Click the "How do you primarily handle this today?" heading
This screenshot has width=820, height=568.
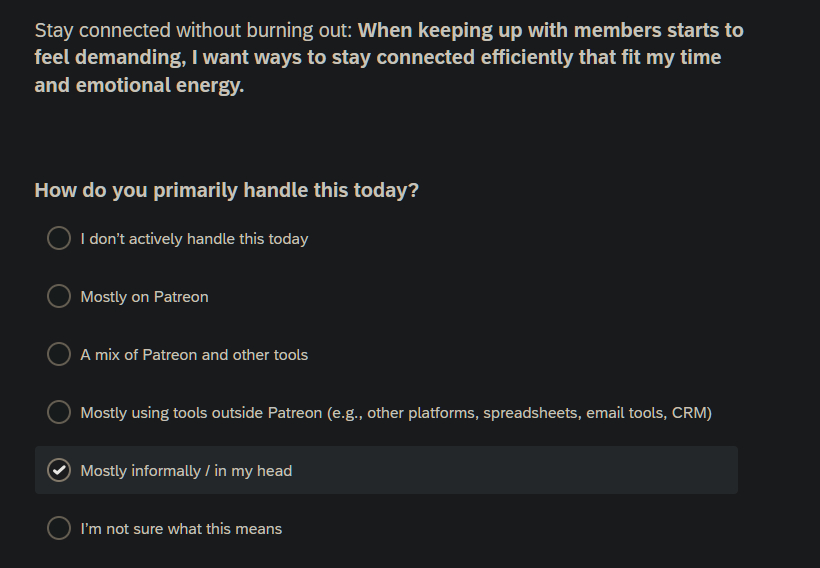[226, 190]
